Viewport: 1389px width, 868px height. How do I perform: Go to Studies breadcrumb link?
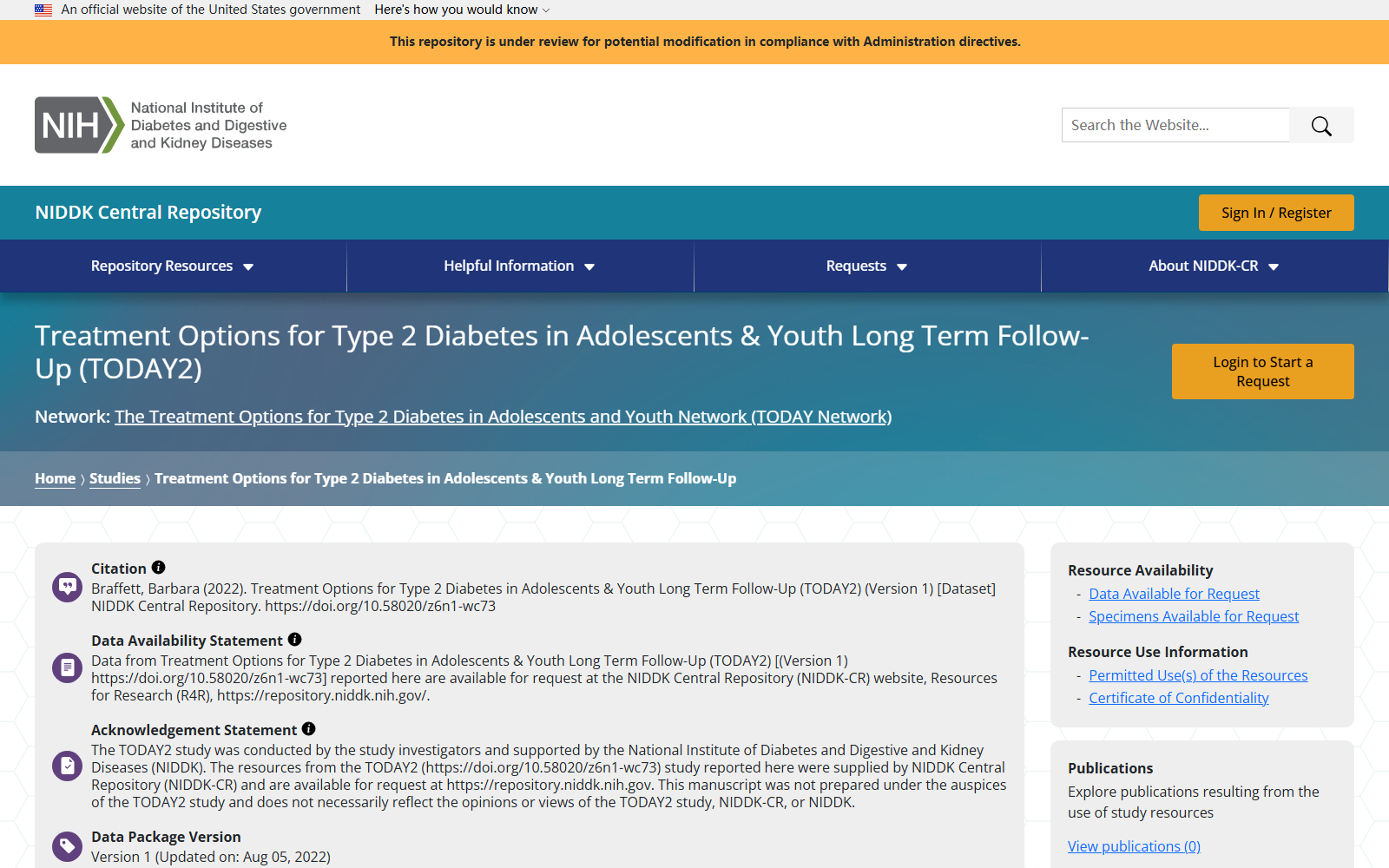point(115,478)
